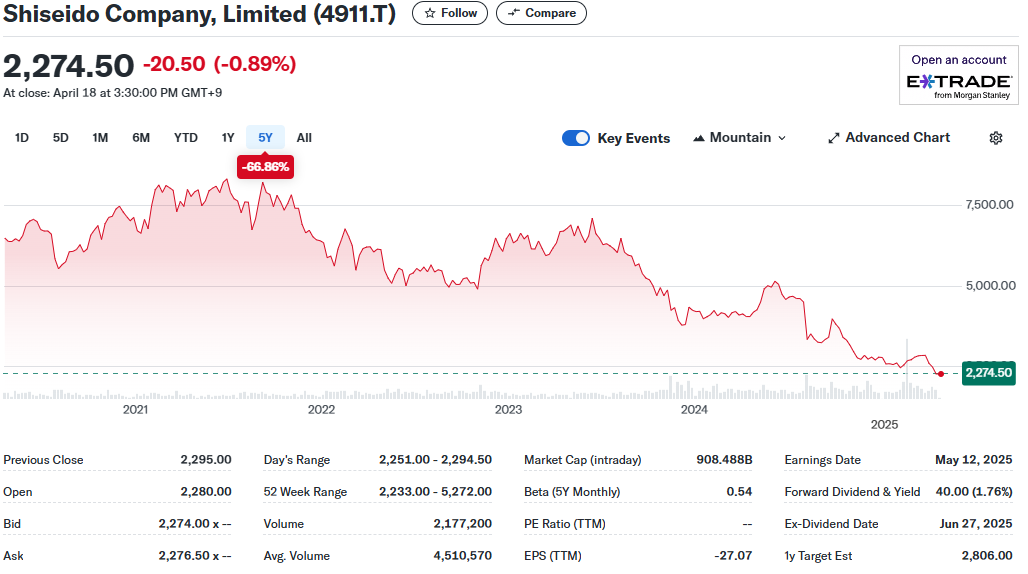Viewport: 1028px width, 574px height.
Task: Click the Follow star button
Action: click(450, 13)
